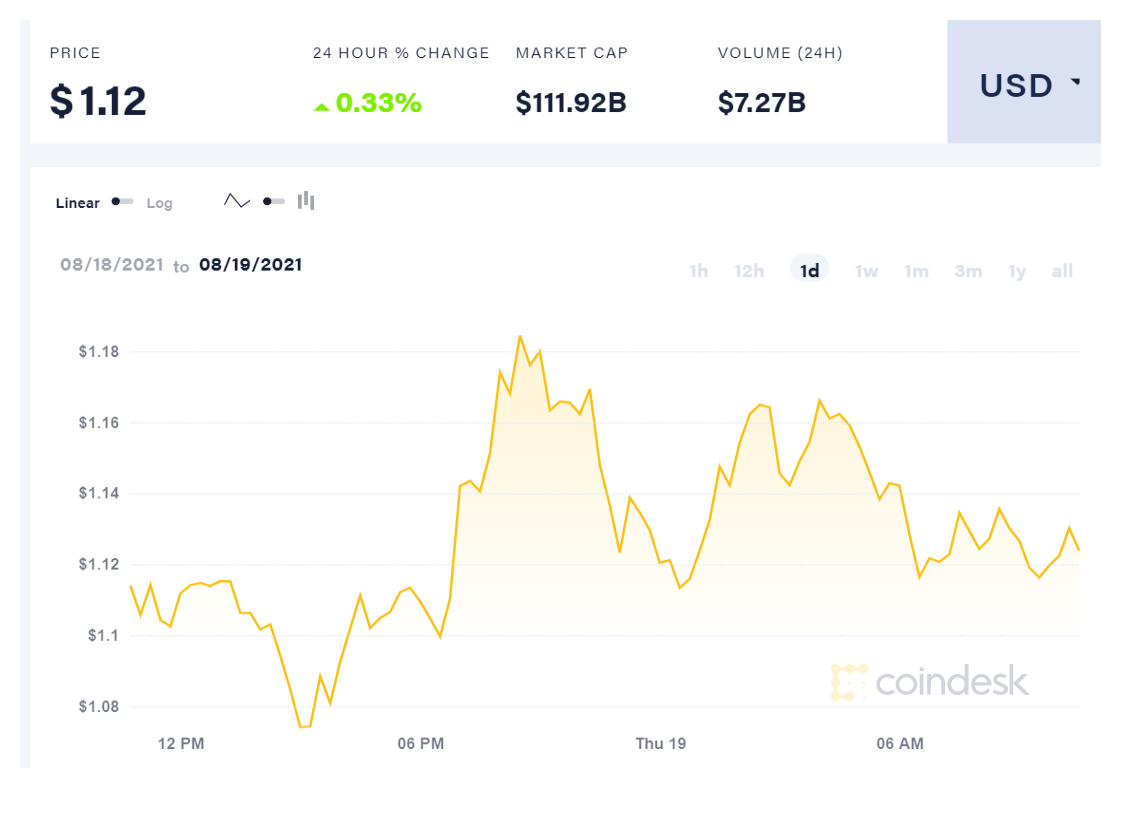Select the Log scale label
This screenshot has height=828, width=1121.
(x=159, y=203)
